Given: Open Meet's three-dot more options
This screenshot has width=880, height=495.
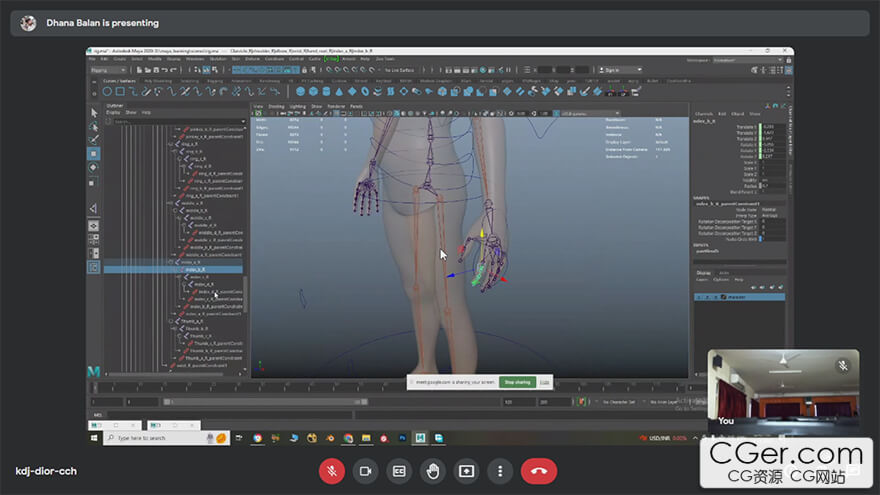Looking at the screenshot, I should pos(500,471).
